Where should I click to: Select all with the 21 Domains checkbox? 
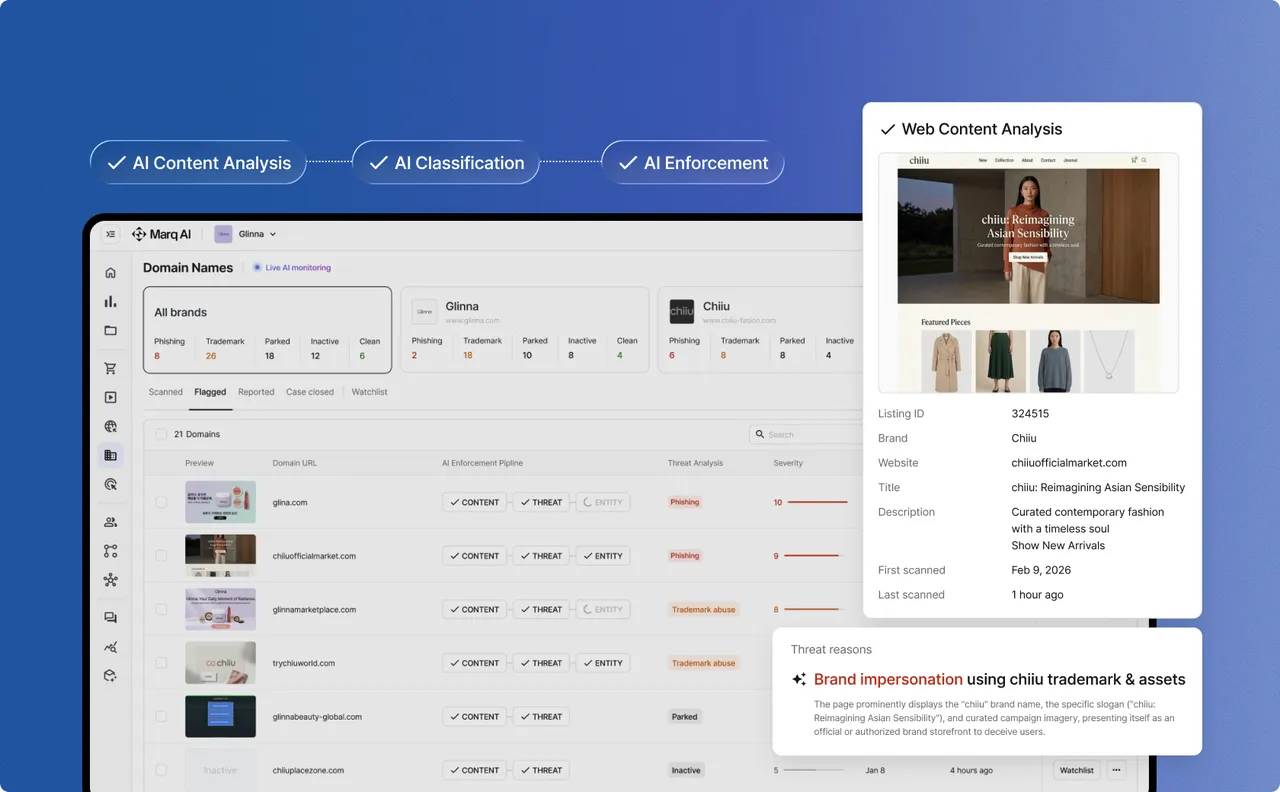pos(161,434)
